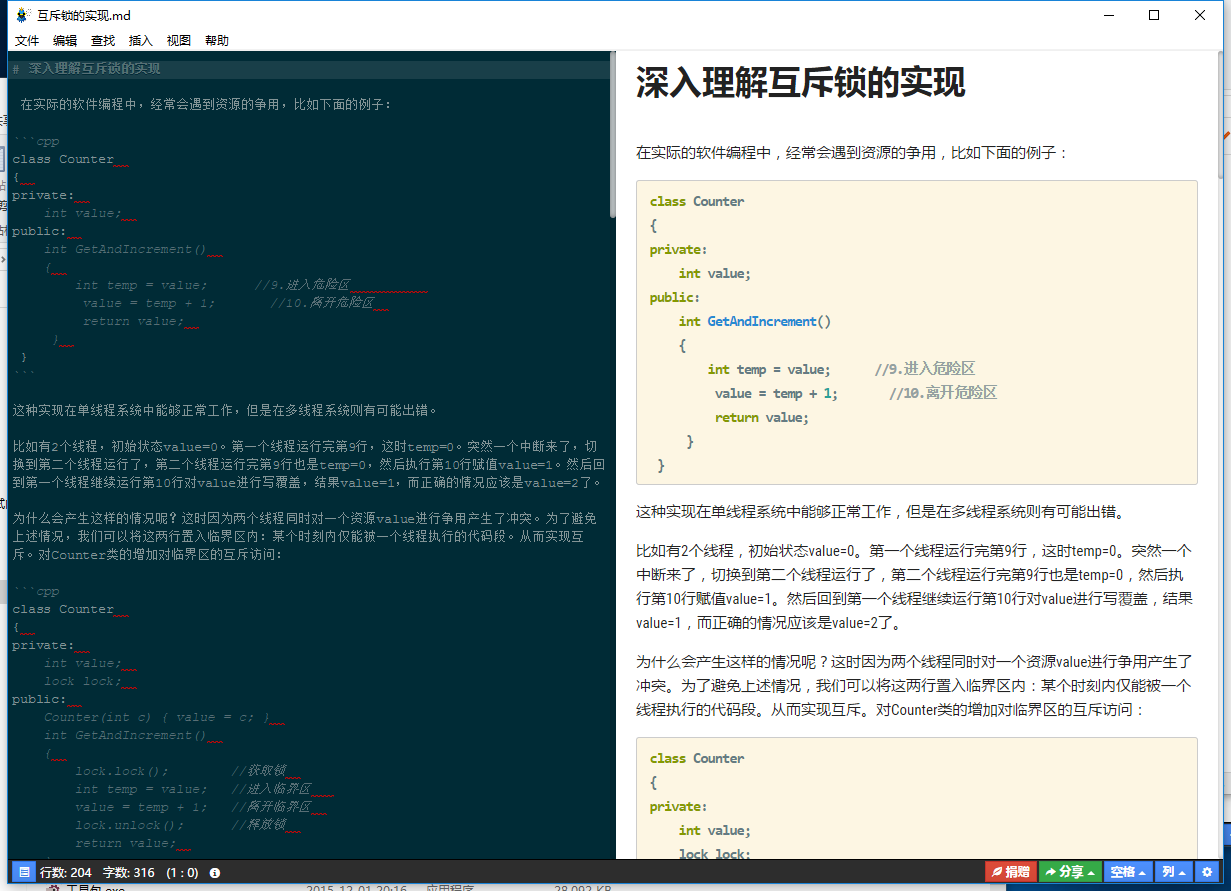Open the 编辑 menu

point(65,41)
